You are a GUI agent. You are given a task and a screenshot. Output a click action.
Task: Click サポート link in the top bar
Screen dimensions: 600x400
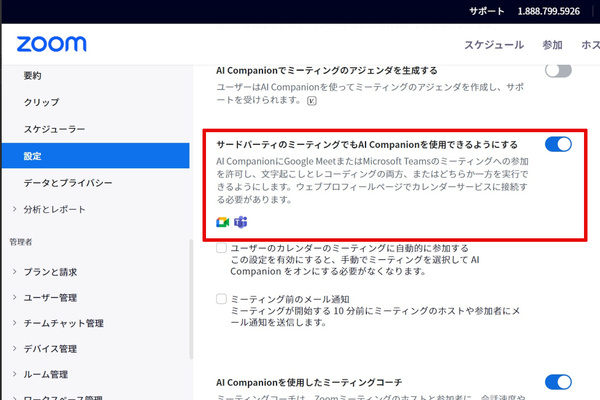487,11
